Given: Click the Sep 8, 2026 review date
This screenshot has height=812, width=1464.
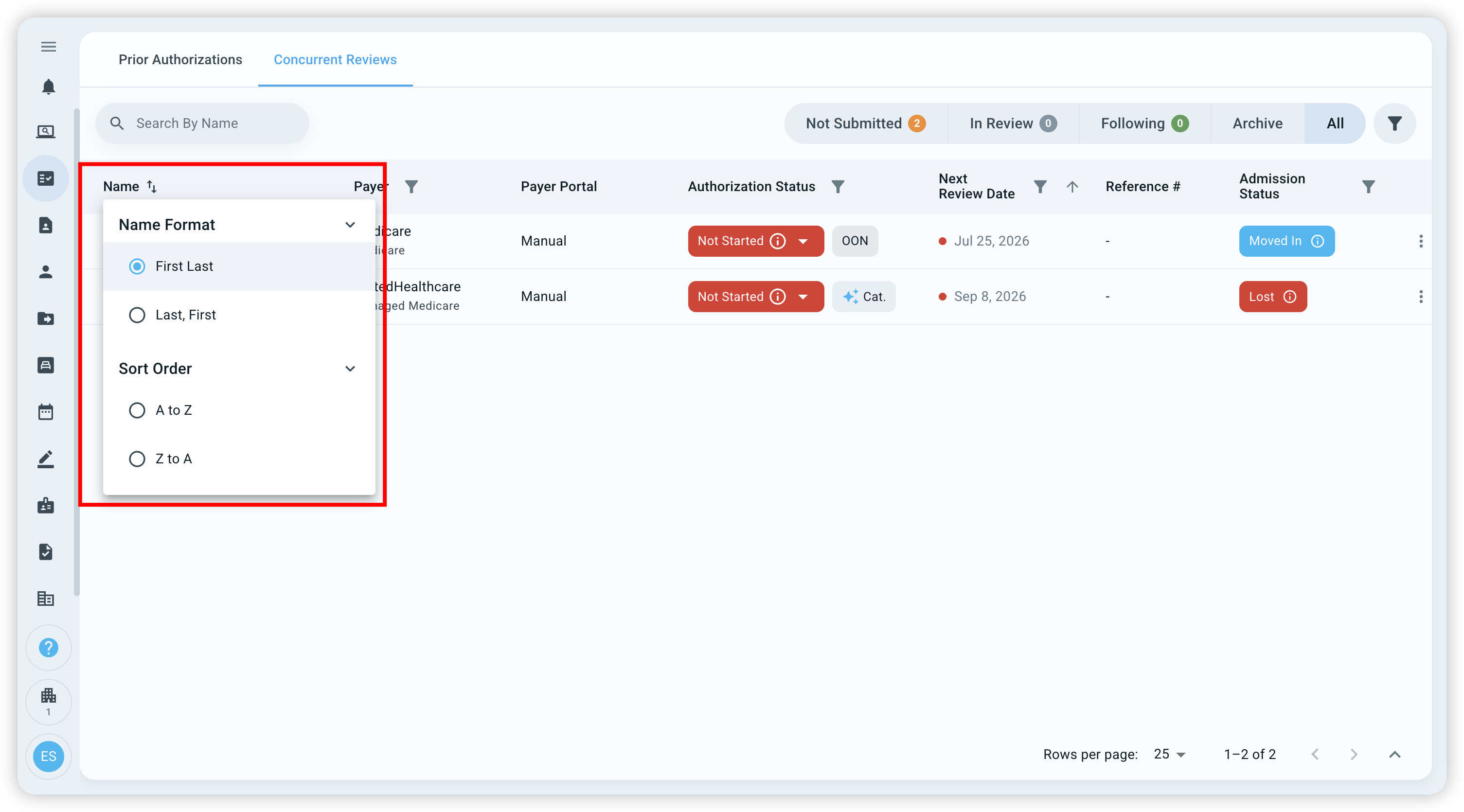Looking at the screenshot, I should point(990,297).
